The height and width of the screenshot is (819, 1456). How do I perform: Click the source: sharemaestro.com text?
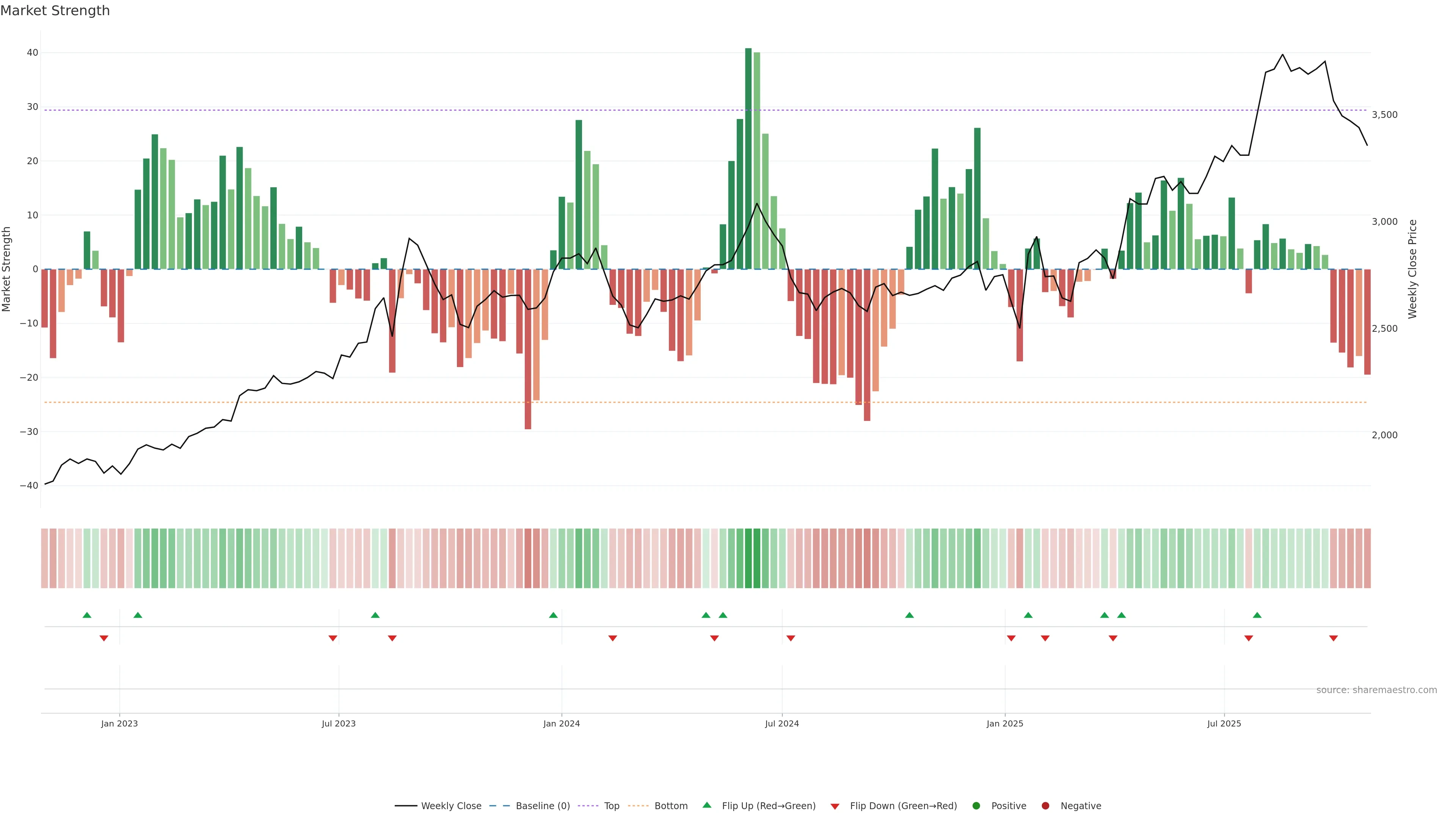tap(1376, 690)
